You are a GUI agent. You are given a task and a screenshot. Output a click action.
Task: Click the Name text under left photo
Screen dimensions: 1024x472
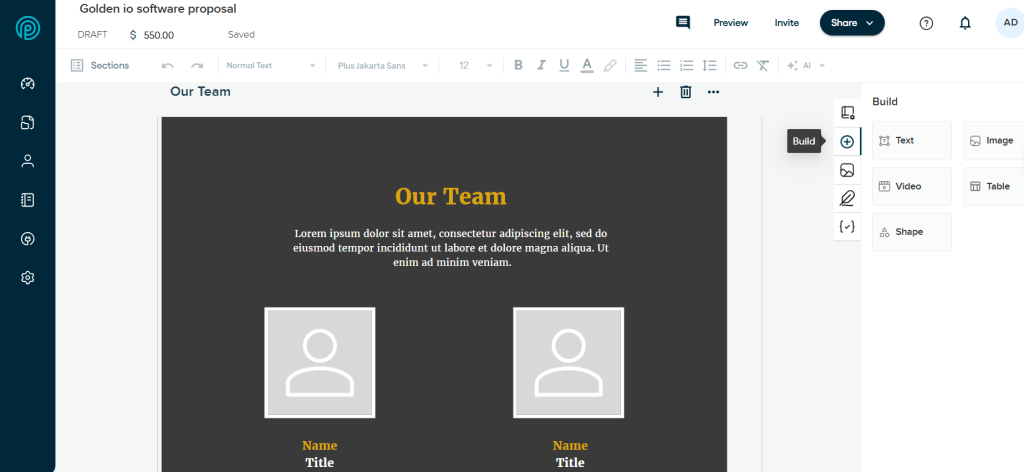click(x=319, y=445)
